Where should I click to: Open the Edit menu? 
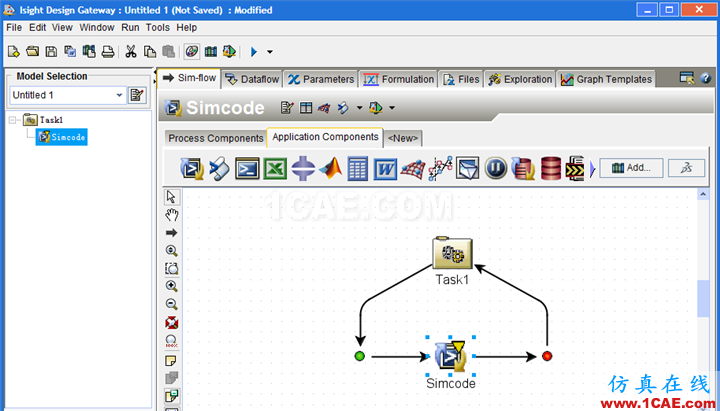pyautogui.click(x=37, y=28)
